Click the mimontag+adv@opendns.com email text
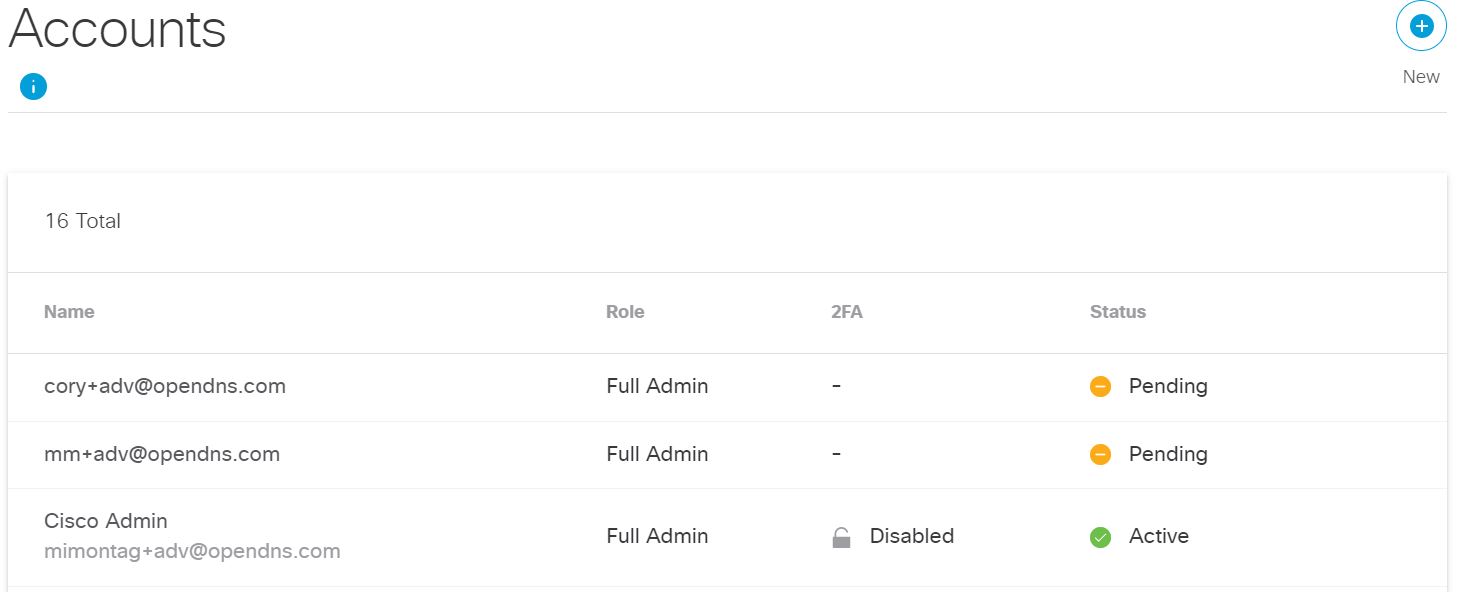1458x592 pixels. click(192, 551)
